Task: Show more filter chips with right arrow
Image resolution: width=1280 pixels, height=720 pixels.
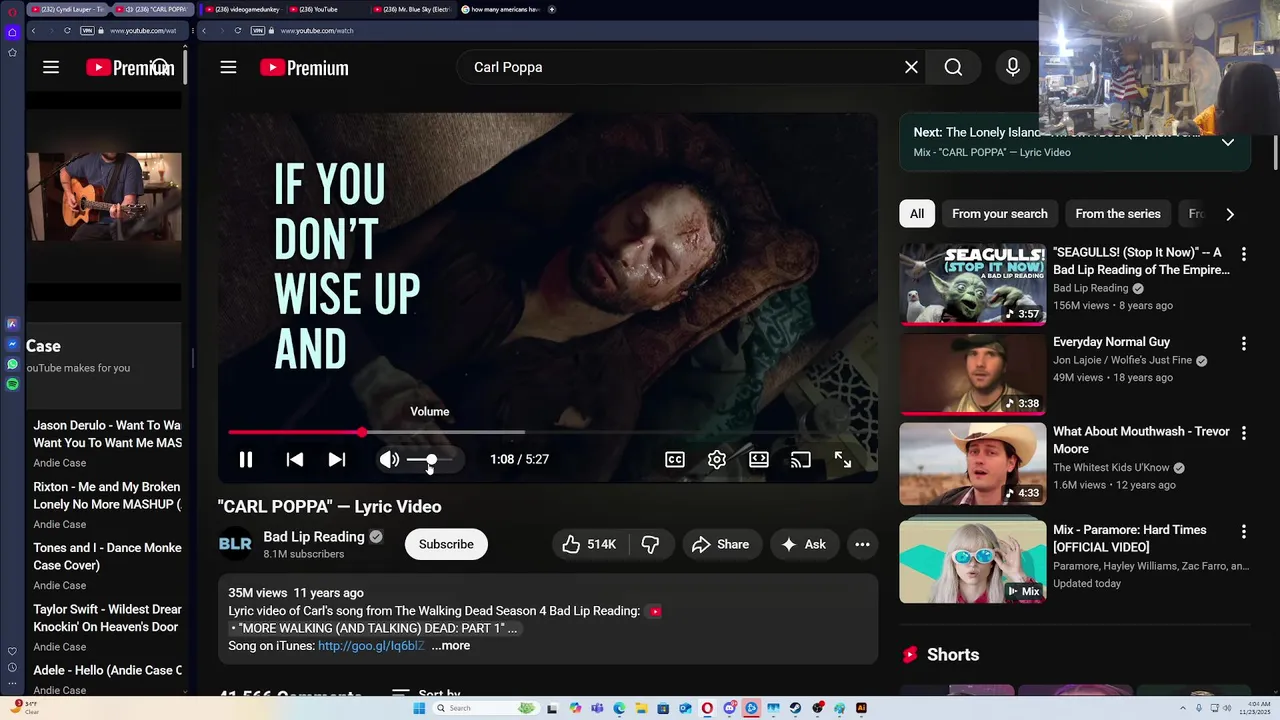Action: pyautogui.click(x=1230, y=214)
